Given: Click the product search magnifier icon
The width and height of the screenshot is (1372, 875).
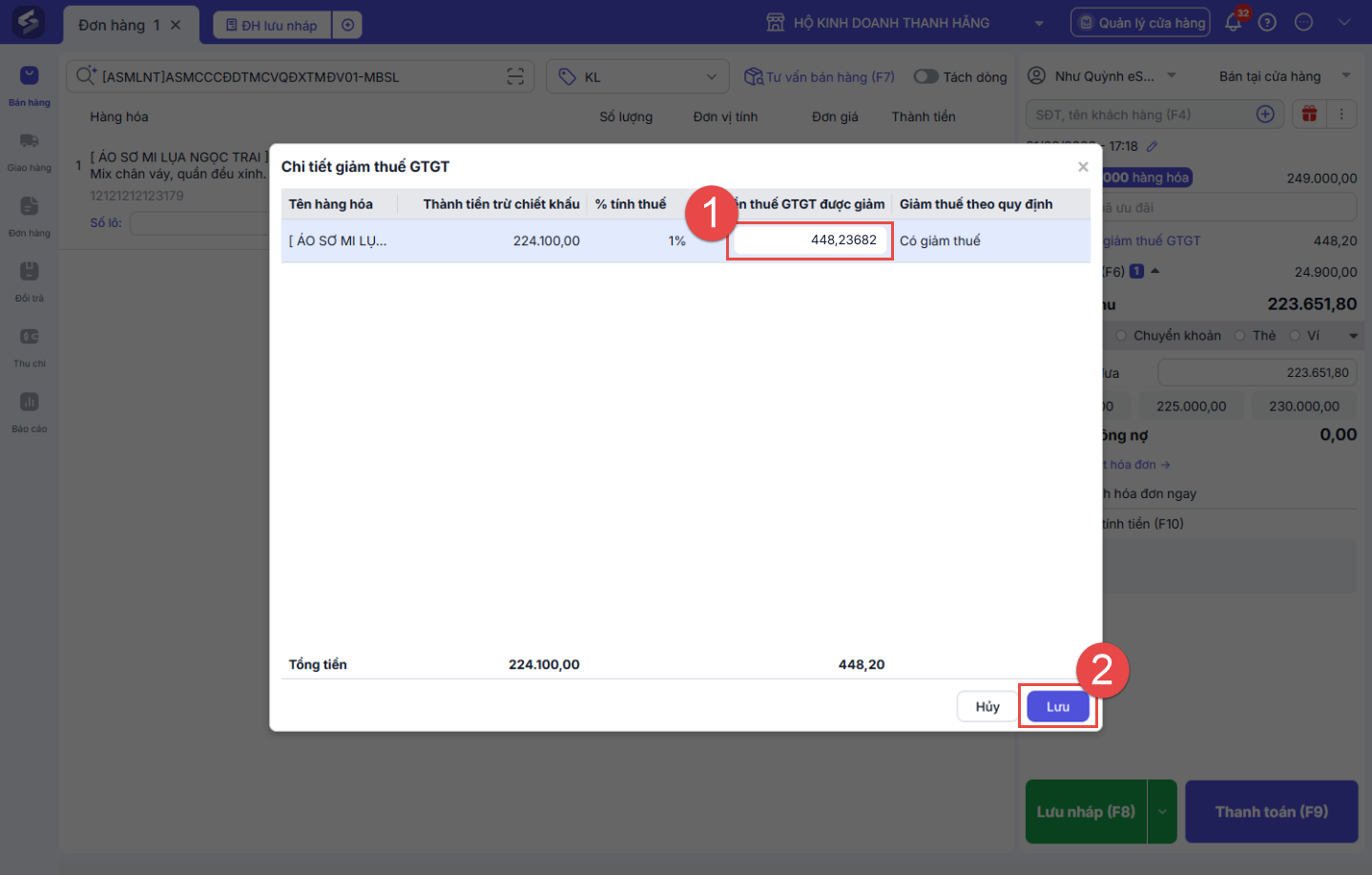Looking at the screenshot, I should pyautogui.click(x=86, y=76).
